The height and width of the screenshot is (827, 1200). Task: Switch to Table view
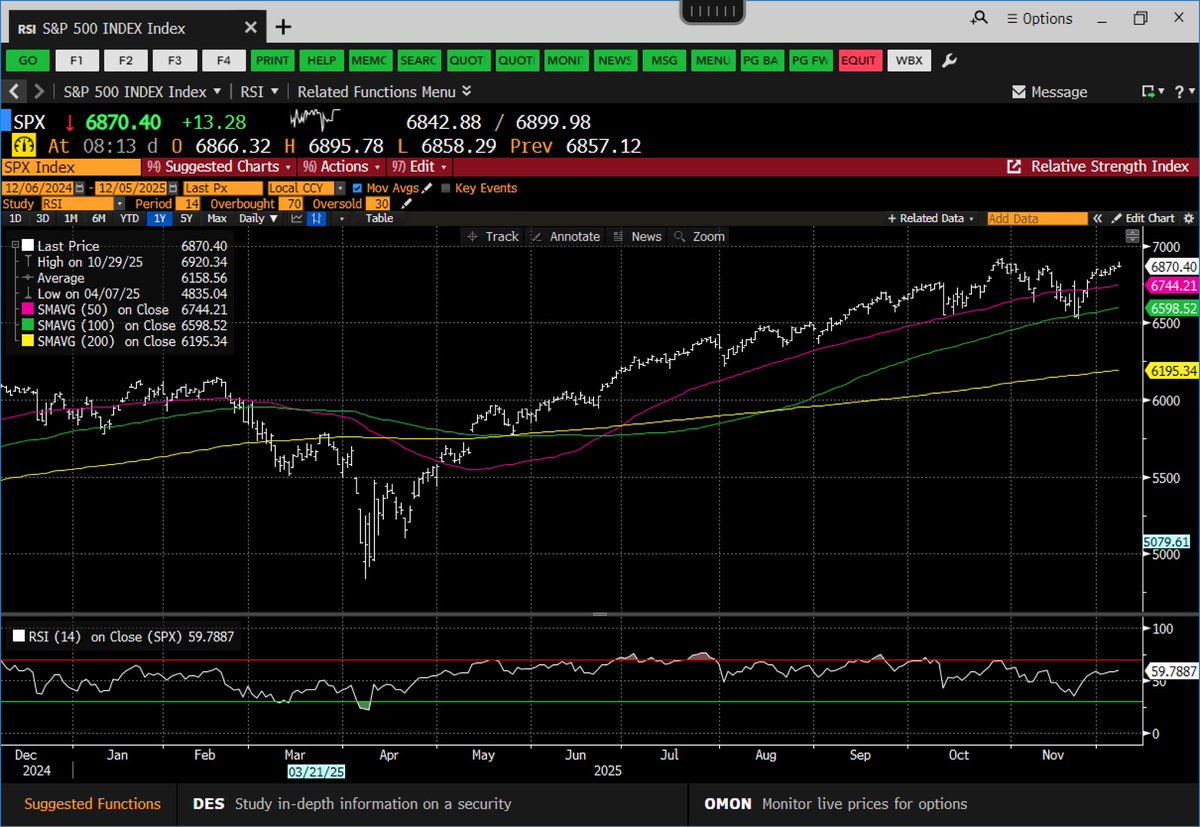[x=379, y=218]
